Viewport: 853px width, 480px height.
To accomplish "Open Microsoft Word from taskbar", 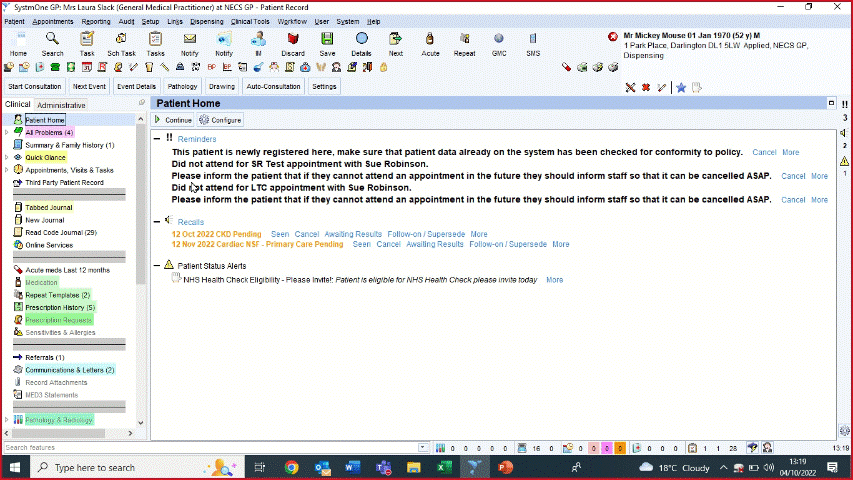I will [353, 467].
